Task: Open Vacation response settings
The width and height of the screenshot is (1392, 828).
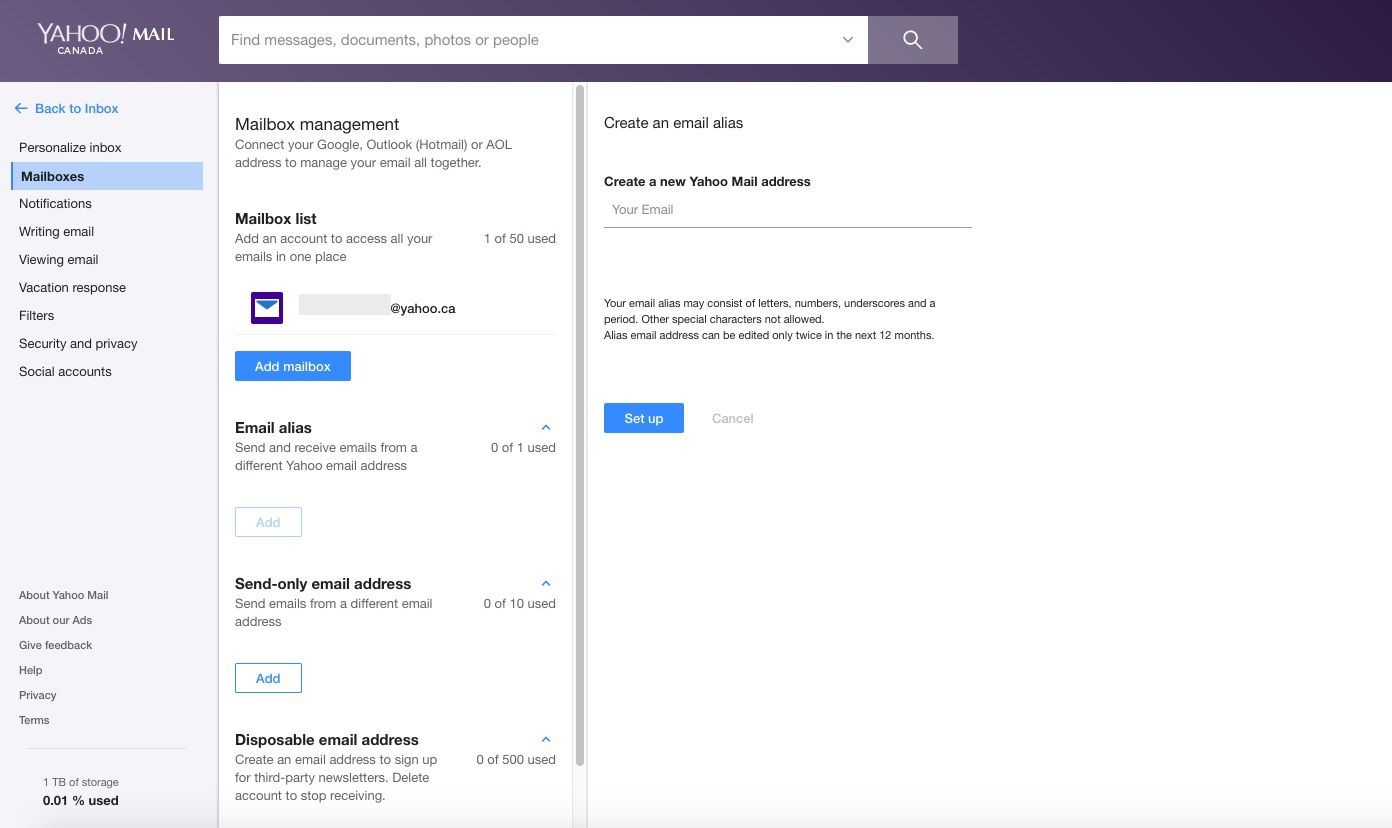Action: 72,287
